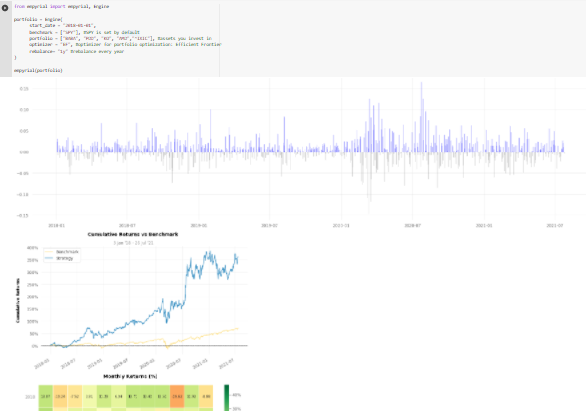Click the optimizer parameter code line
This screenshot has width=586, height=411.
click(125, 44)
